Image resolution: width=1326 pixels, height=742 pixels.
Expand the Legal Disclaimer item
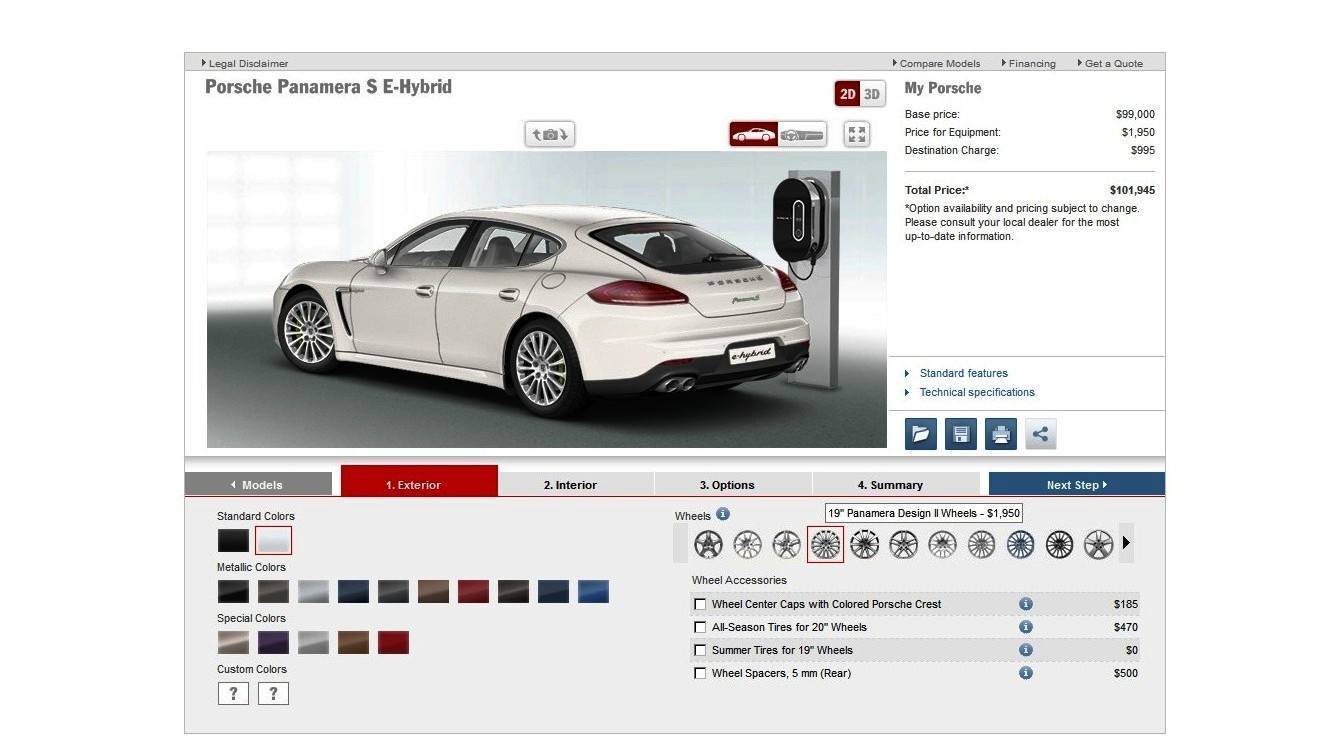point(245,63)
